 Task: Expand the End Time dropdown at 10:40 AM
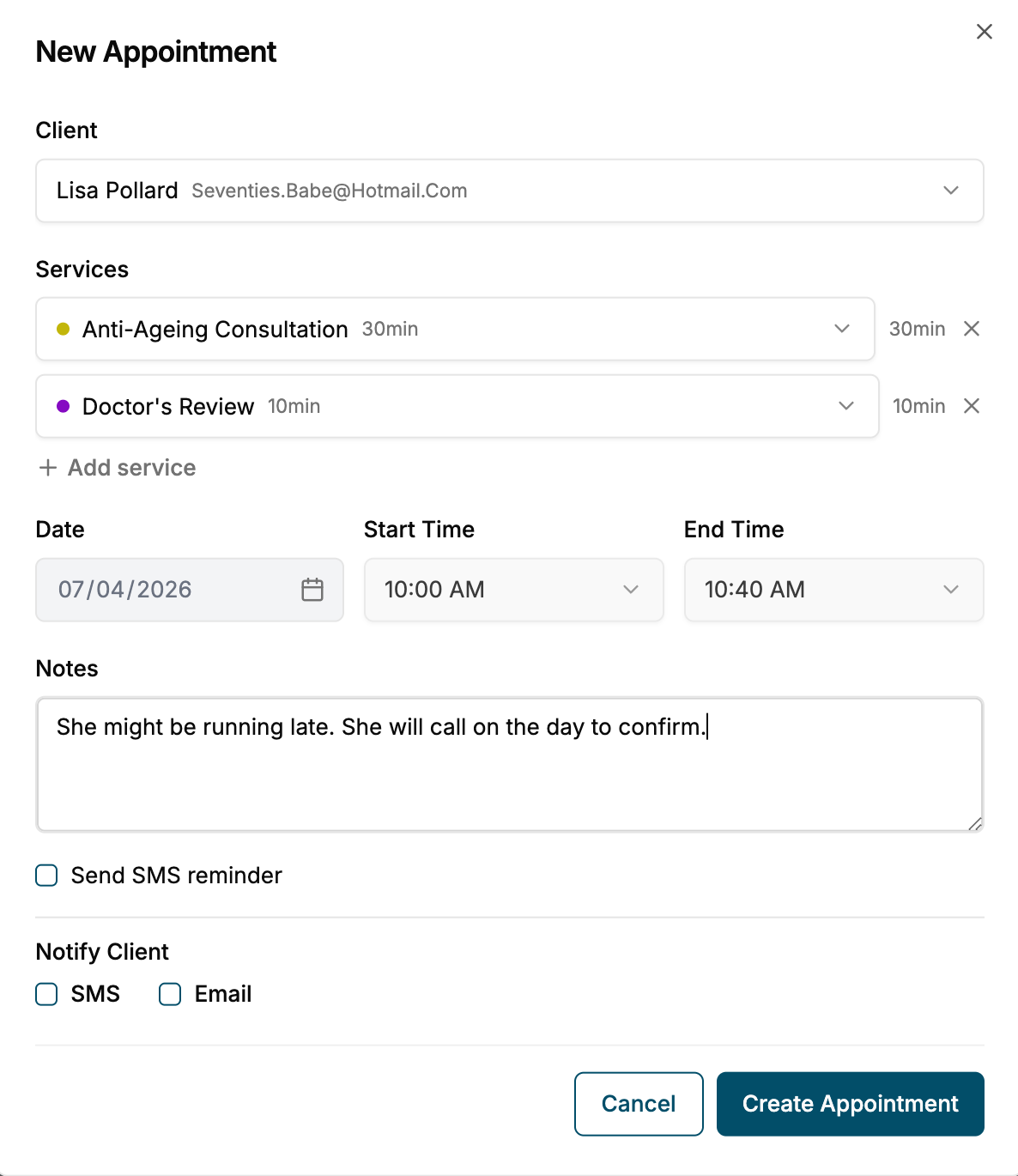pos(834,590)
